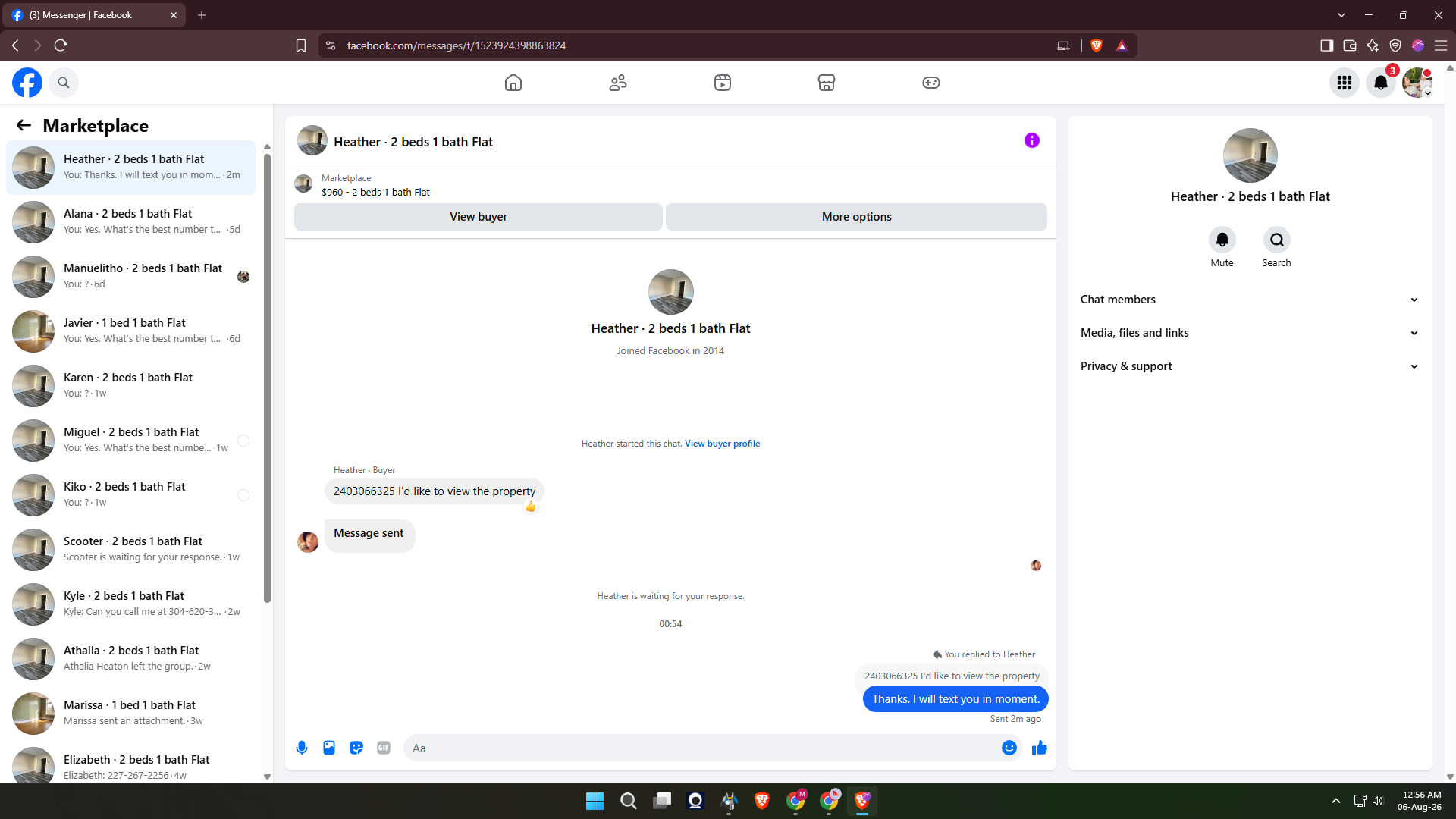Open the Brave application menu
The image size is (1456, 819).
pos(1441,45)
